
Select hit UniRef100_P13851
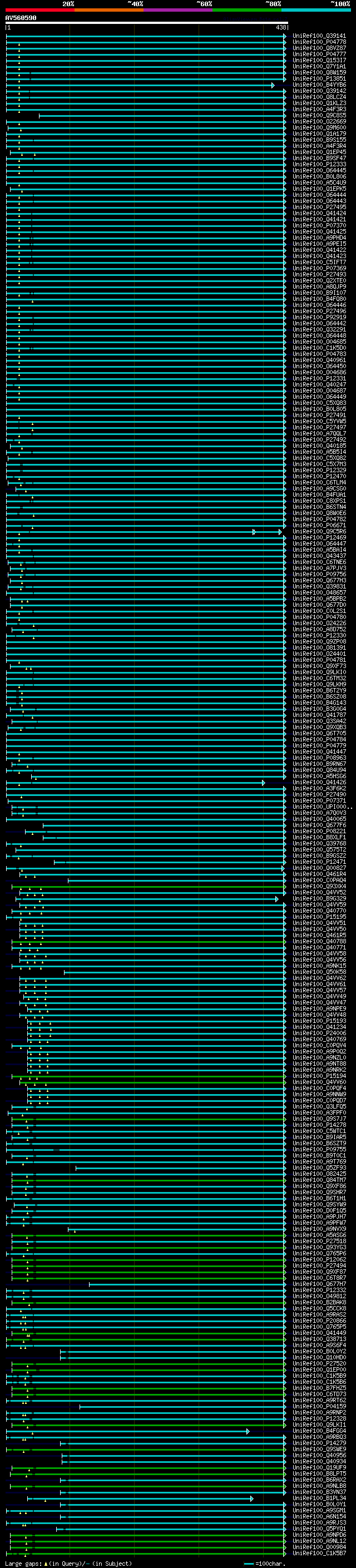[319, 78]
